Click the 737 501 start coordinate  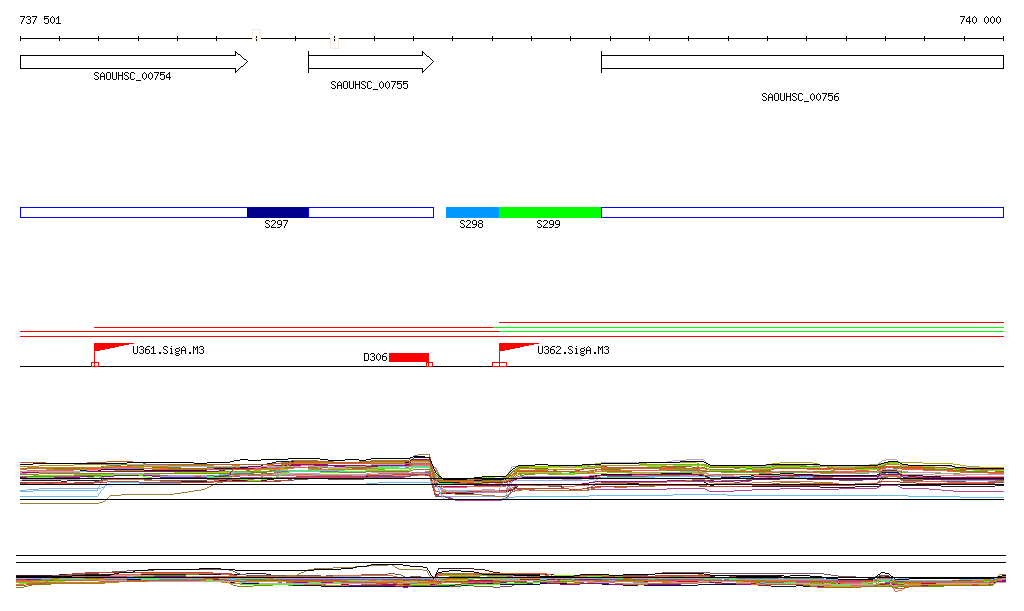[40, 20]
